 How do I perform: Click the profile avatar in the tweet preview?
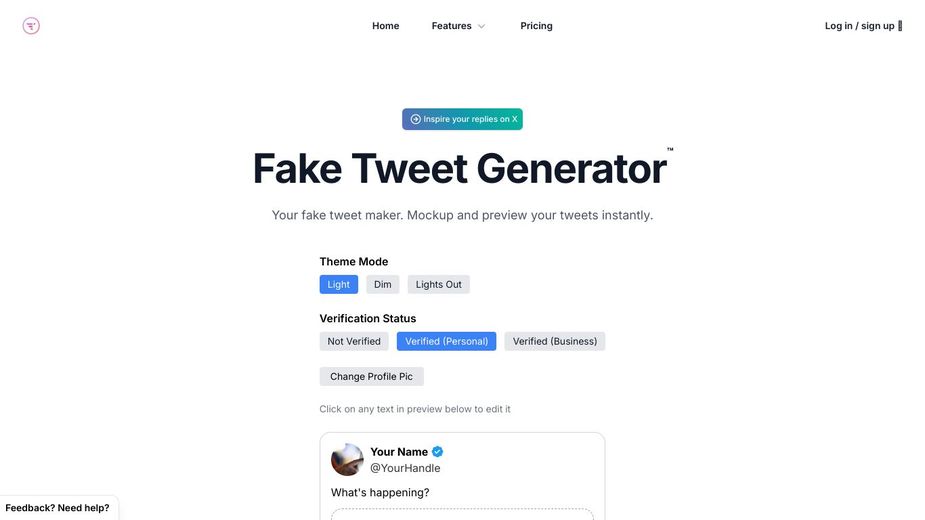(347, 460)
